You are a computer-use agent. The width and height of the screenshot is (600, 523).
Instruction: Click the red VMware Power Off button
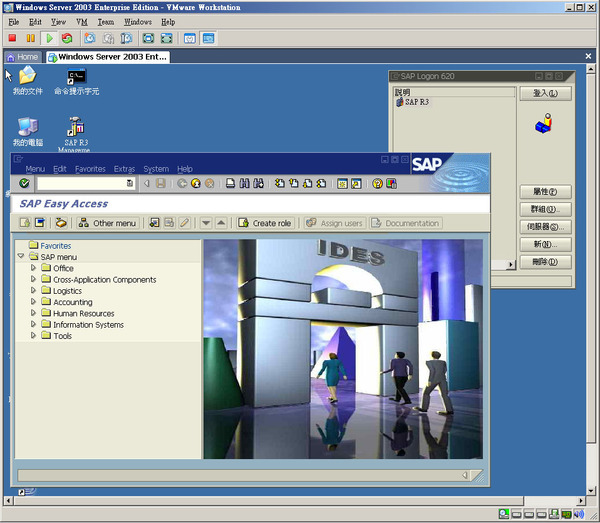click(x=12, y=38)
